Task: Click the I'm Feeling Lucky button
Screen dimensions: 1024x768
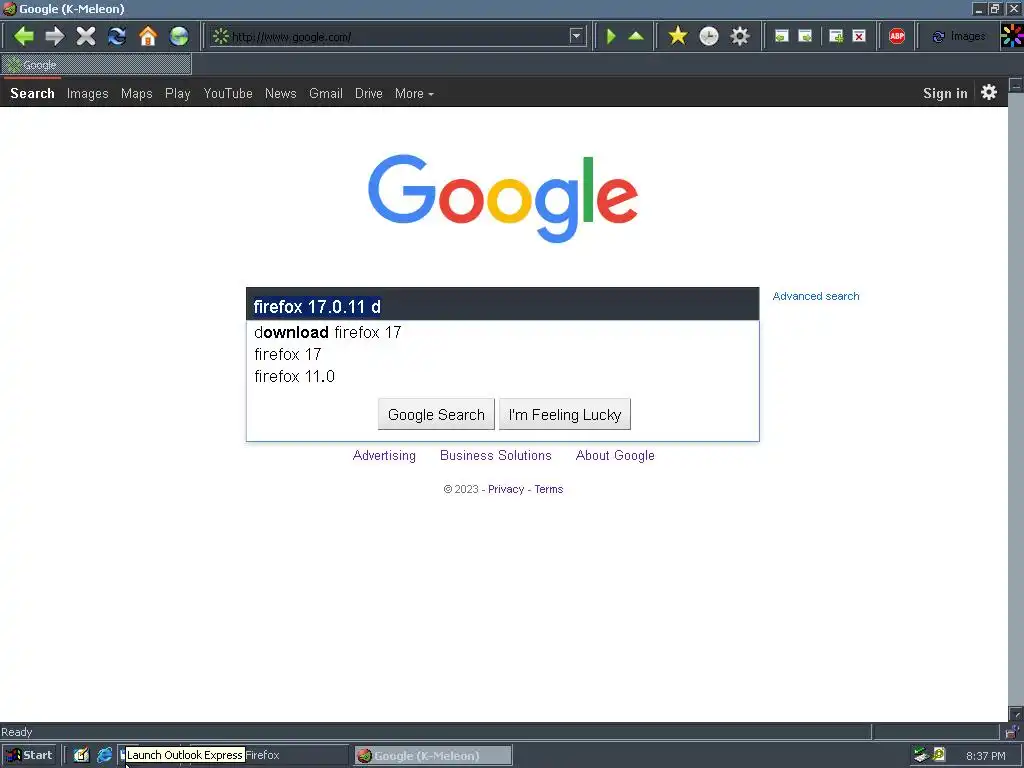Action: (565, 415)
